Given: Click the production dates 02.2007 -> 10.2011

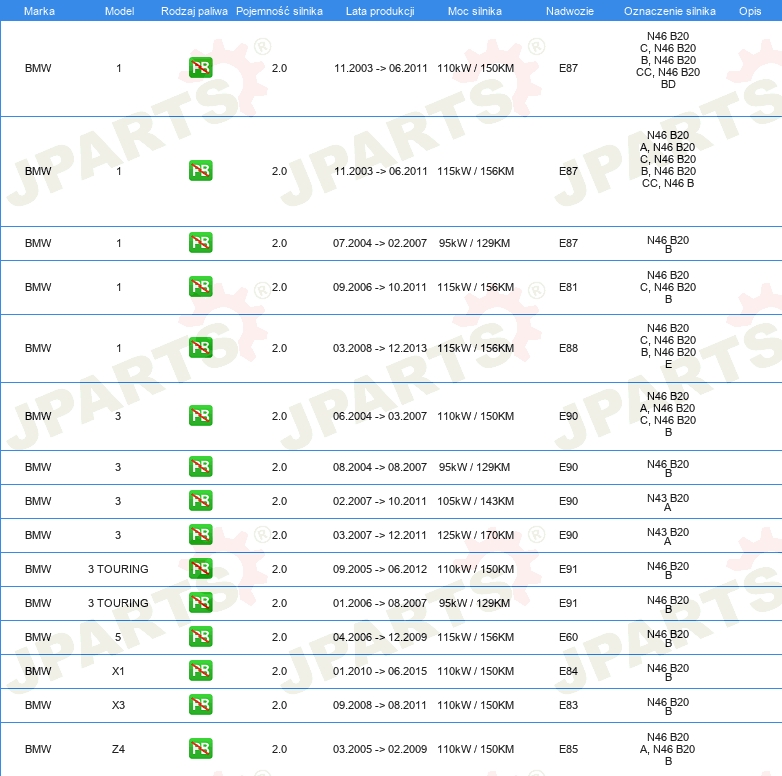Looking at the screenshot, I should pyautogui.click(x=380, y=501).
